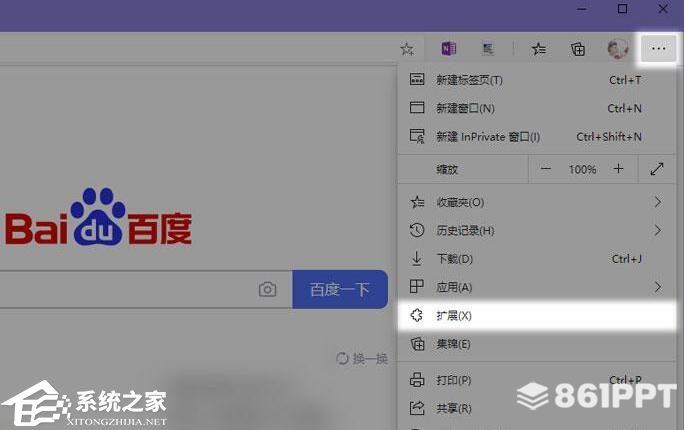Screen dimensions: 687x430
Task: Open the Collections toolbar icon
Action: 578,49
